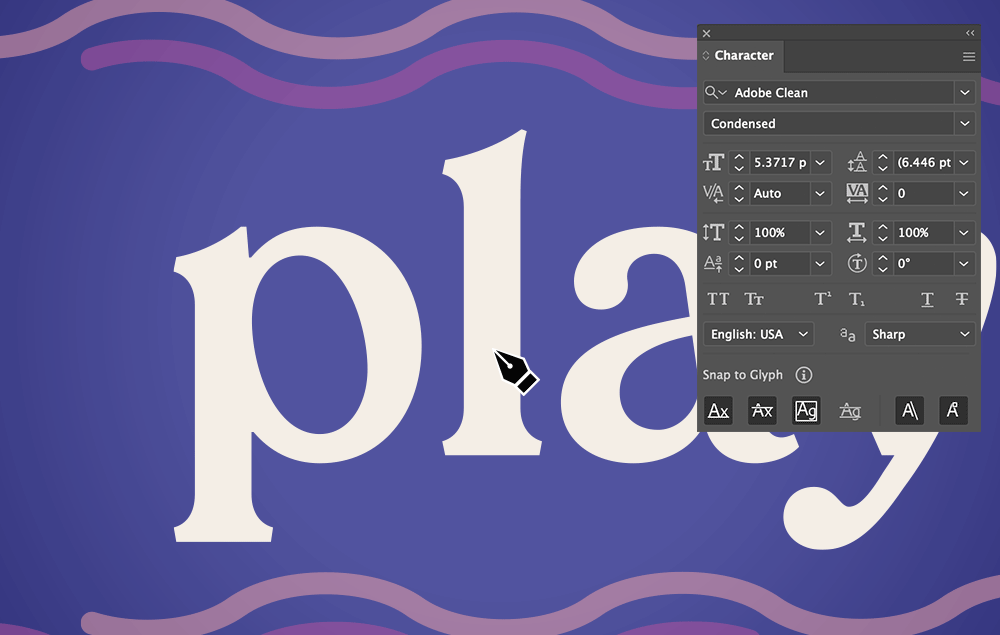Viewport: 1000px width, 635px height.
Task: Open the font family dropdown
Action: pos(964,92)
